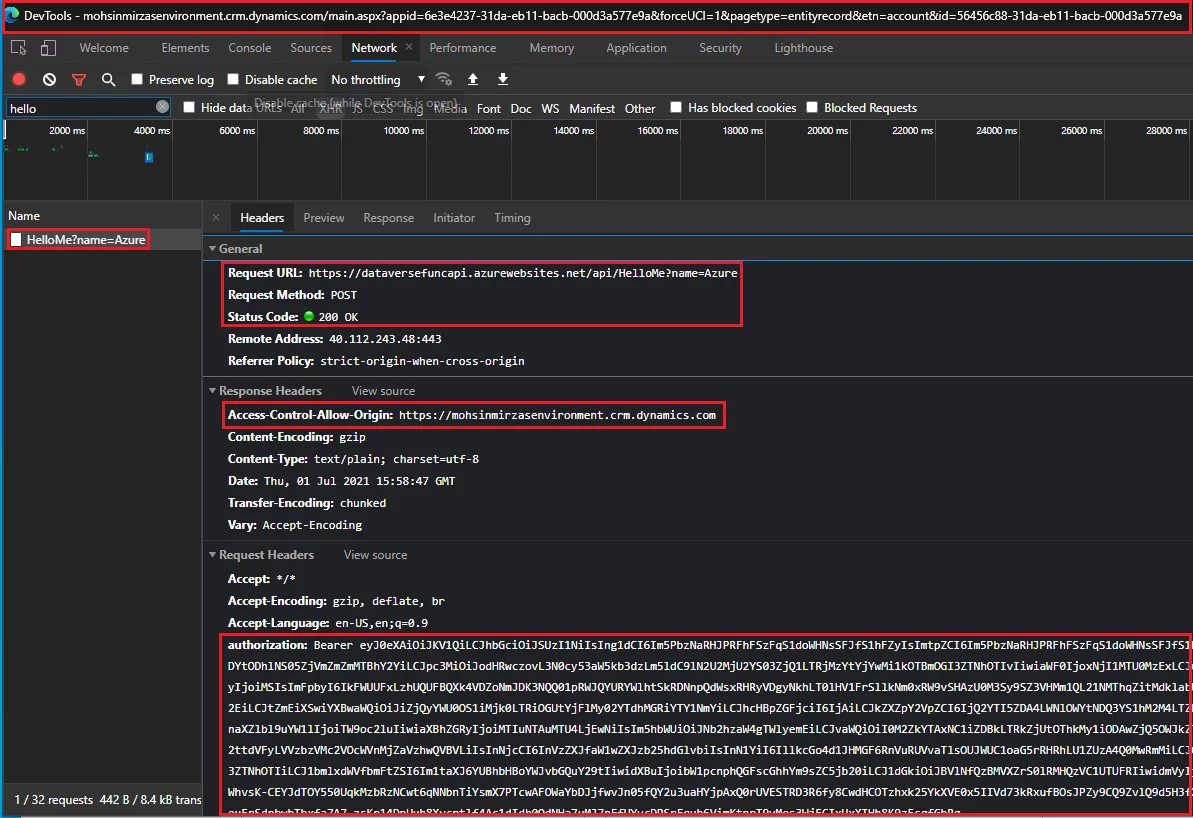Open the Security tab

pyautogui.click(x=720, y=47)
